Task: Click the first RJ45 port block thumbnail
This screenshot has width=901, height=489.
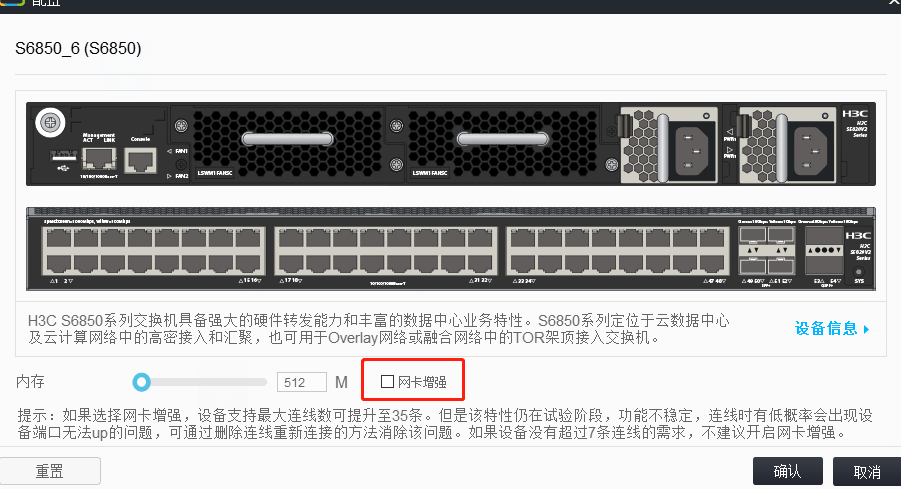Action: click(x=153, y=251)
